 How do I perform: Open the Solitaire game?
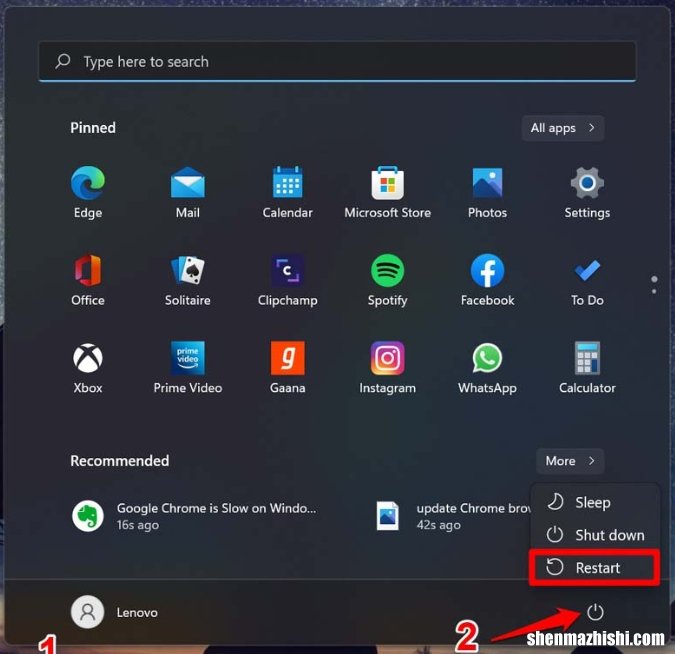point(188,280)
